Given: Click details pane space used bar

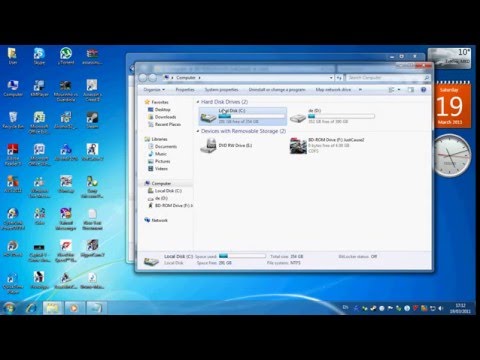Looking at the screenshot, I should point(242,256).
